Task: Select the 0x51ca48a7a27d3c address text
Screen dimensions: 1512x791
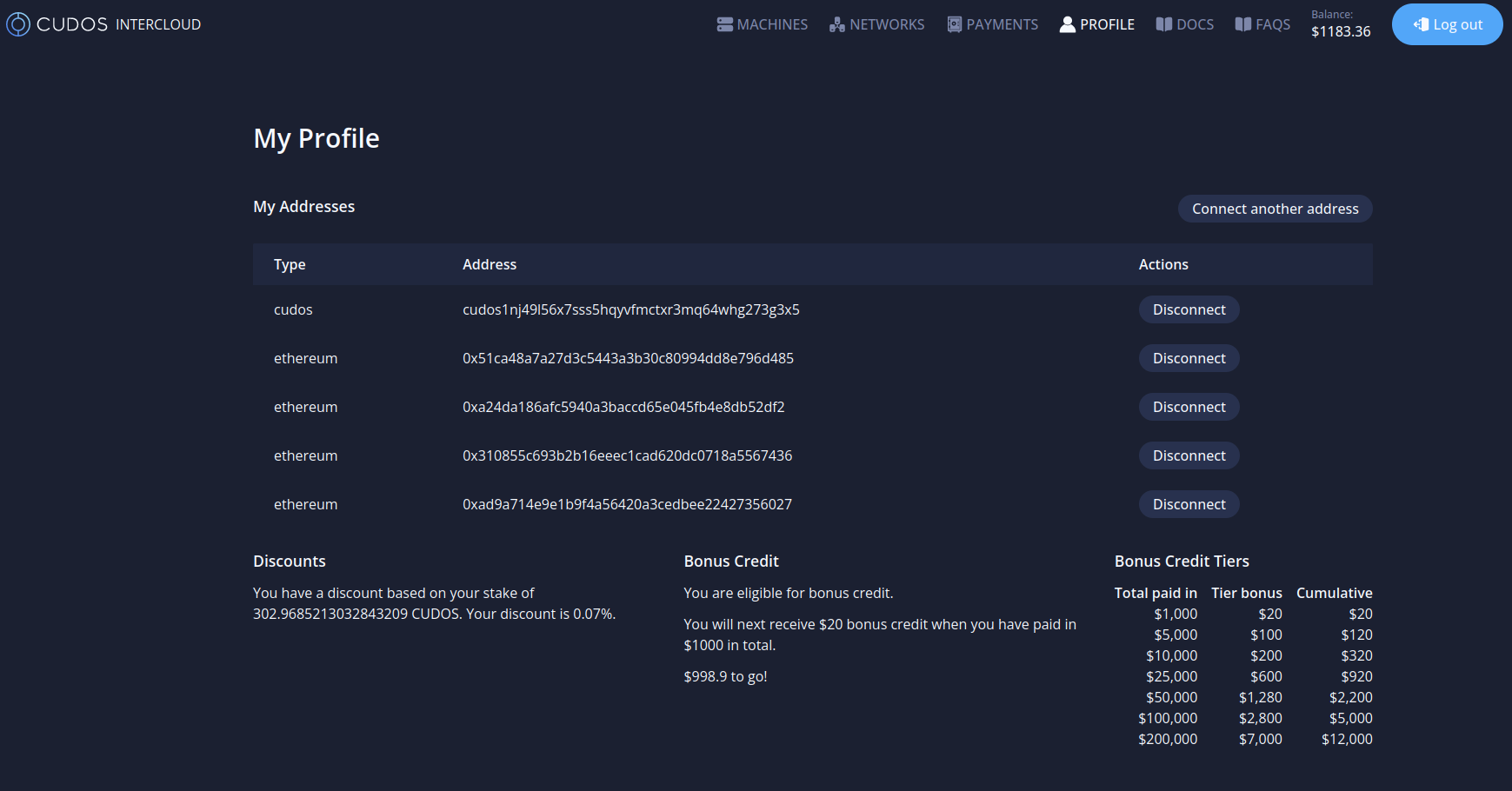Action: click(628, 358)
